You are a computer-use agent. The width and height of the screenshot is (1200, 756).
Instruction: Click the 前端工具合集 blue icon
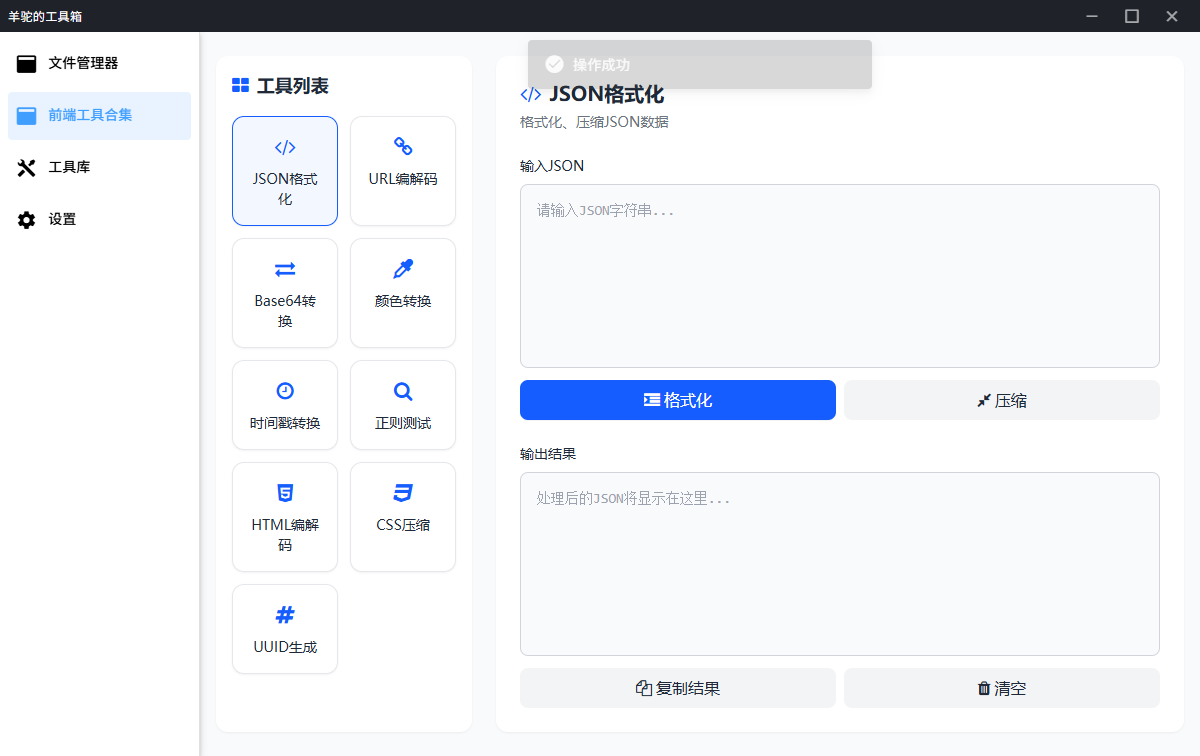27,116
